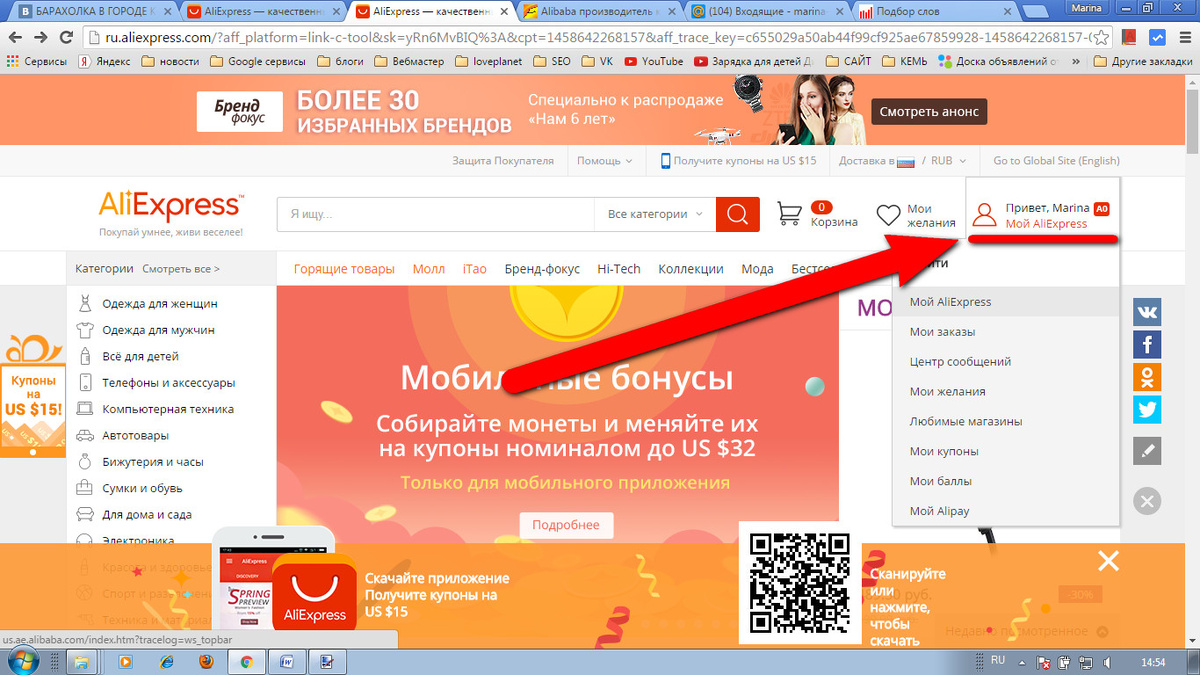Open Chrome menu hamburger icon
This screenshot has width=1200, height=675.
[1184, 38]
